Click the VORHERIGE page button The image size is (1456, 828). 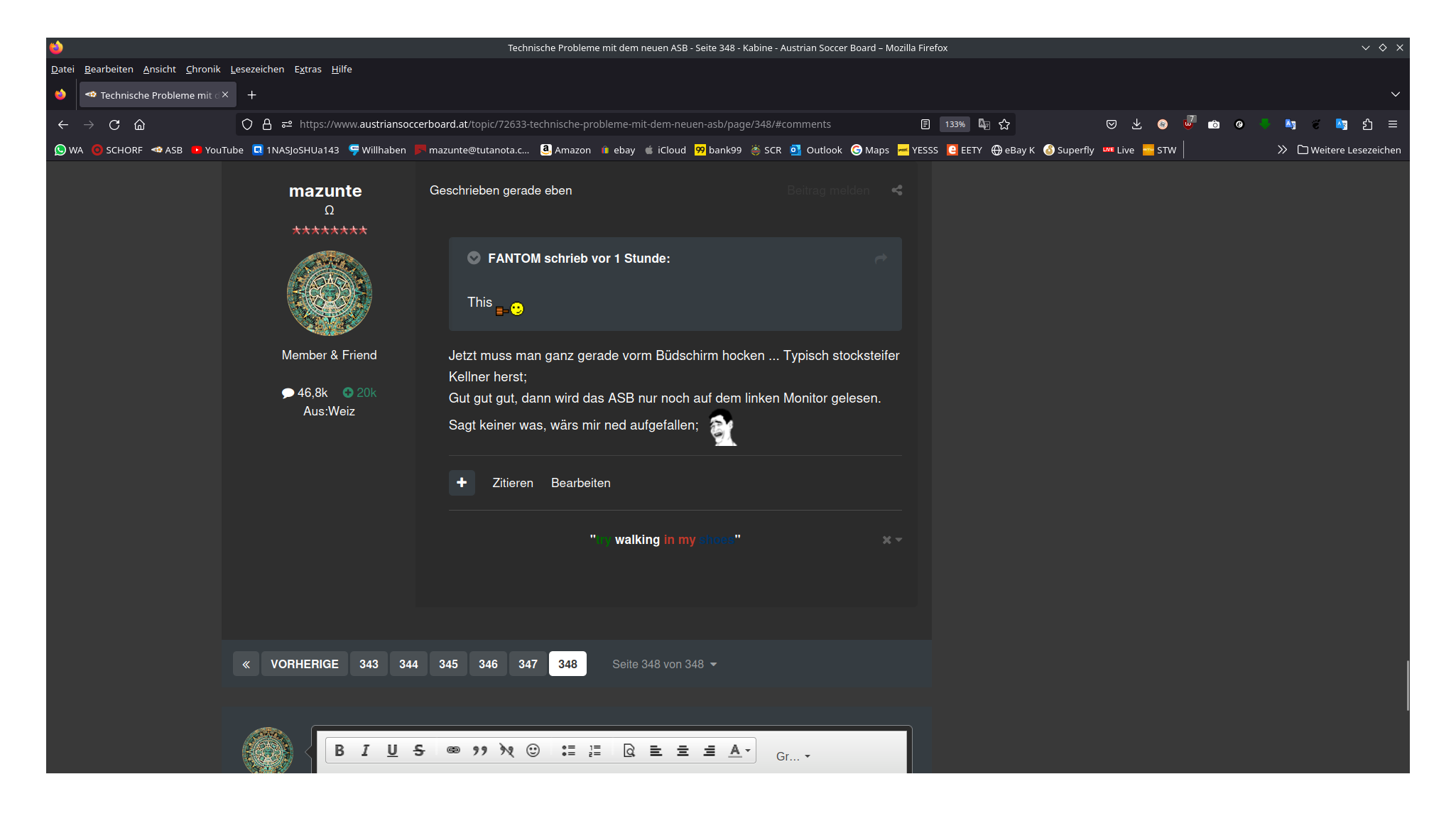(x=305, y=664)
